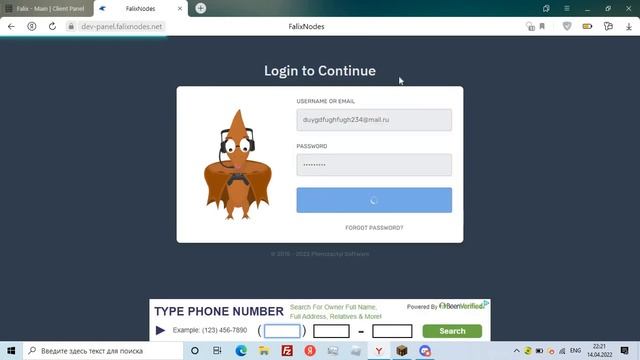Open File Explorer from taskbar
The width and height of the screenshot is (640, 360).
point(264,351)
